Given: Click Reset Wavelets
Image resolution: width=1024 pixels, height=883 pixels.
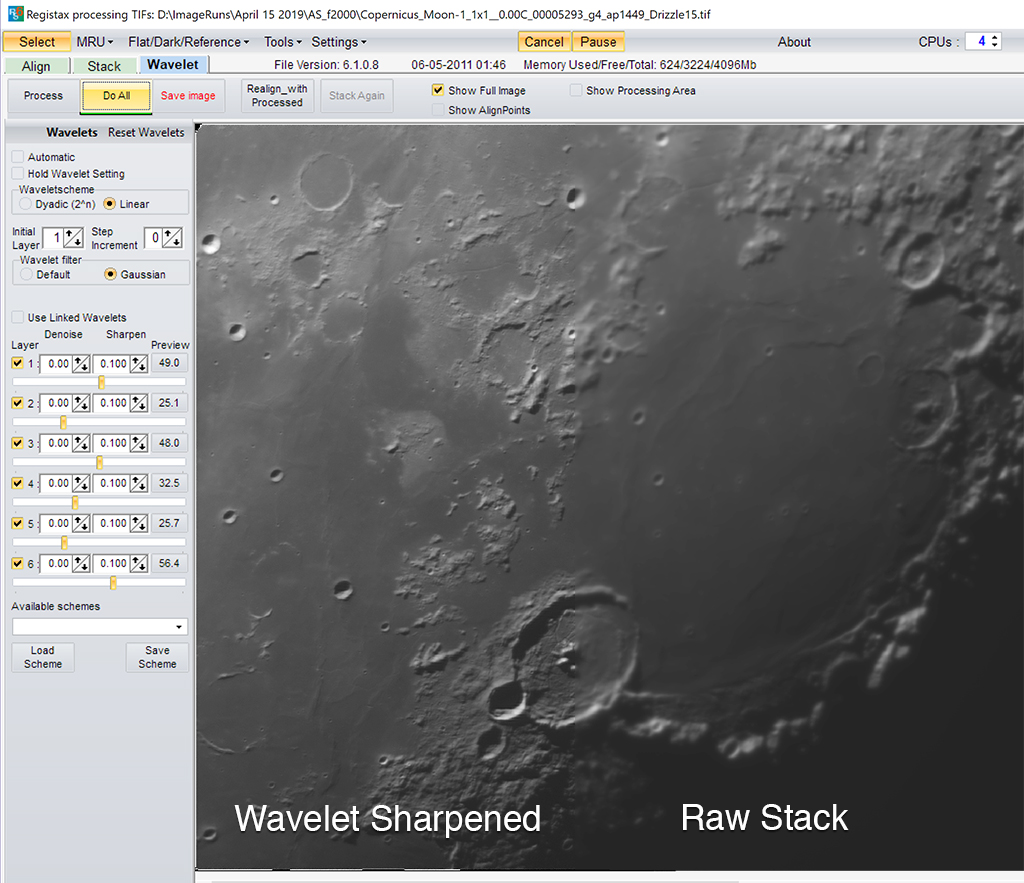Looking at the screenshot, I should click(x=145, y=132).
